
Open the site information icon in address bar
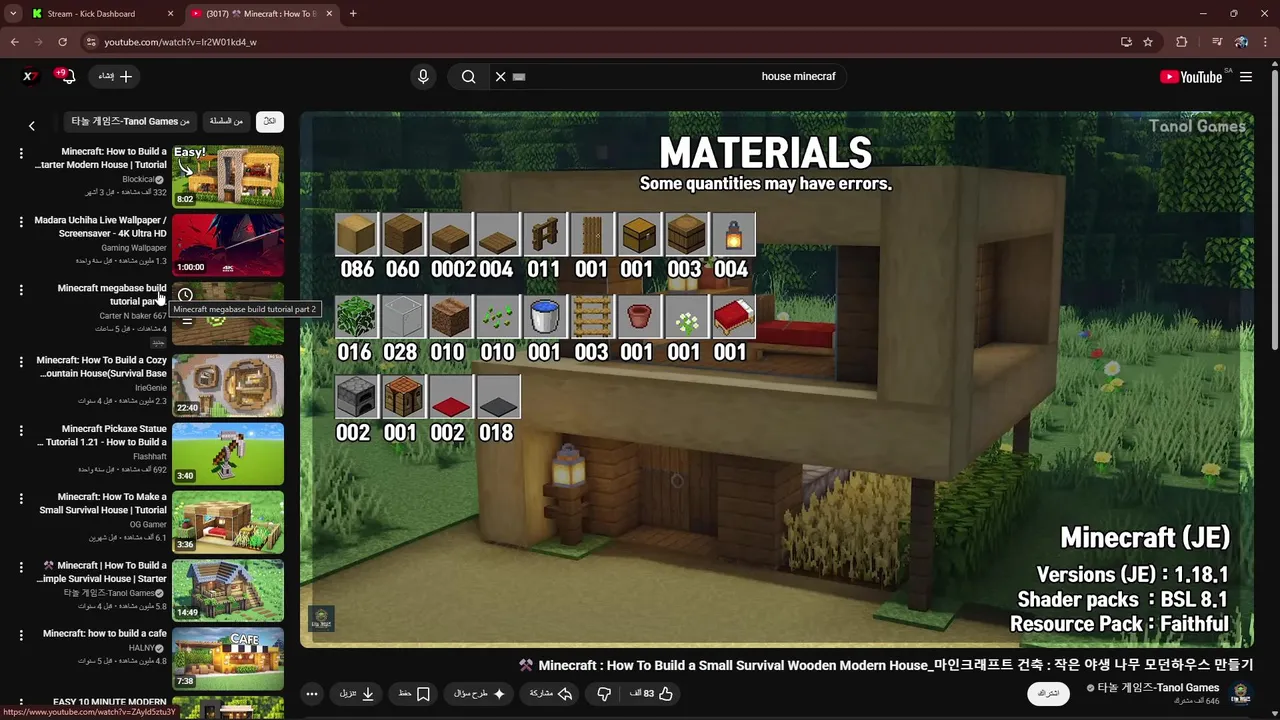90,42
